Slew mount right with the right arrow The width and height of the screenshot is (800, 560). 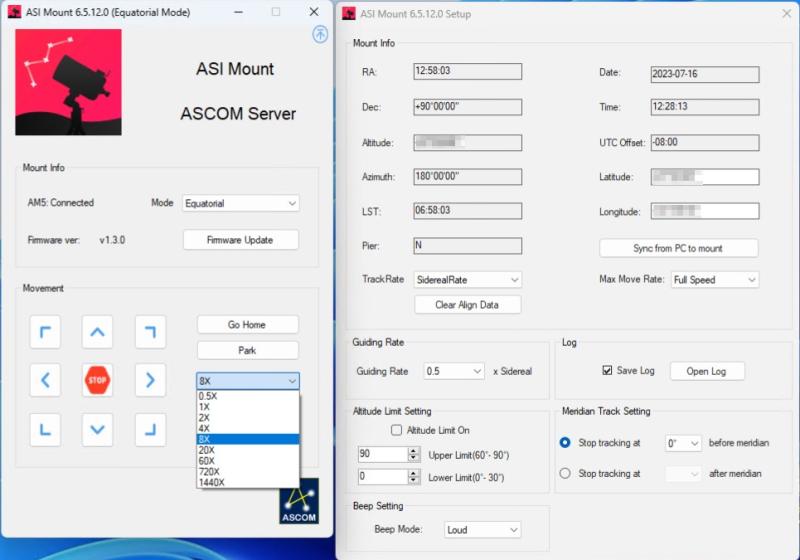coord(150,380)
